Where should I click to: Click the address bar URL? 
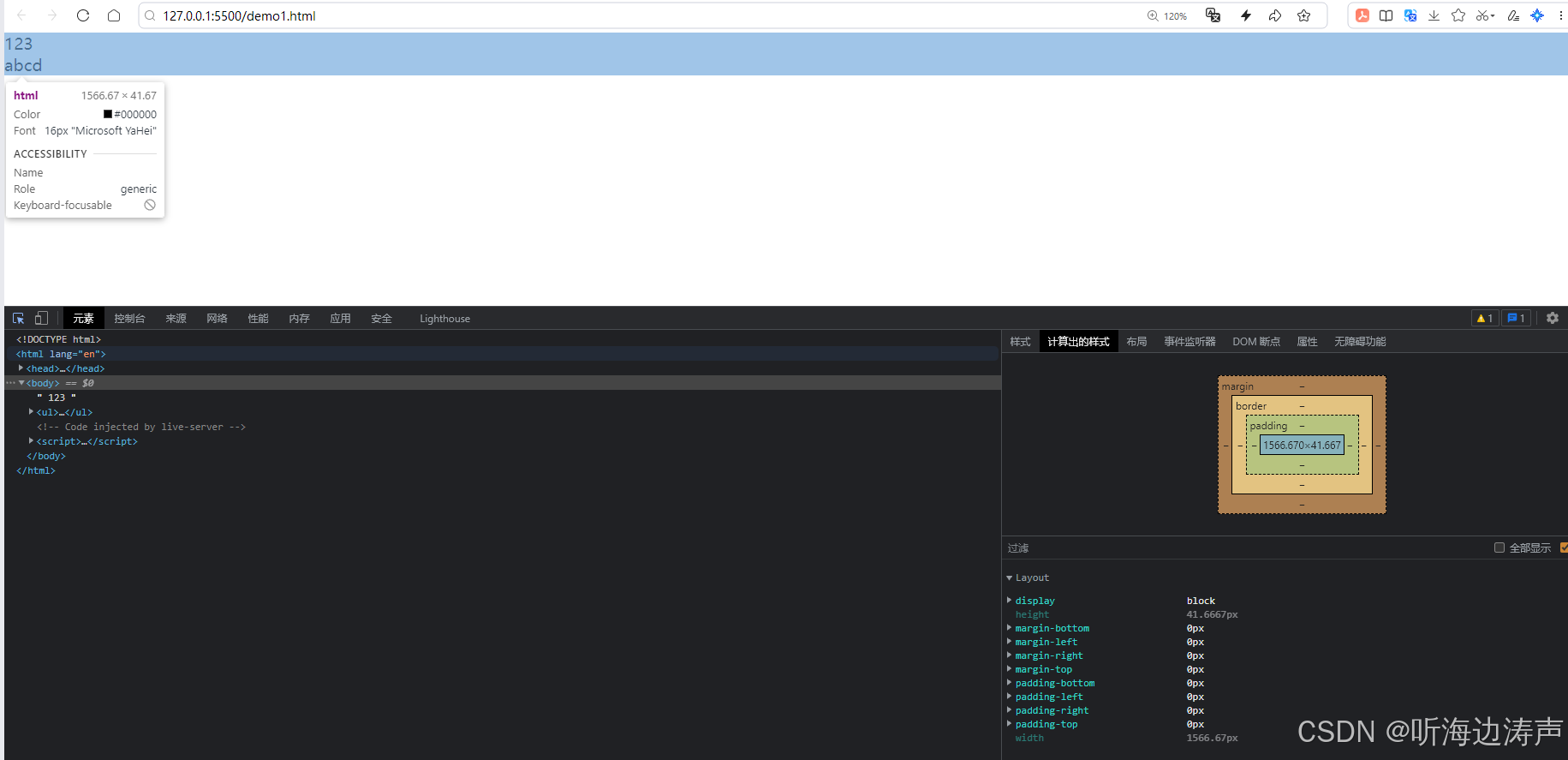pos(239,15)
